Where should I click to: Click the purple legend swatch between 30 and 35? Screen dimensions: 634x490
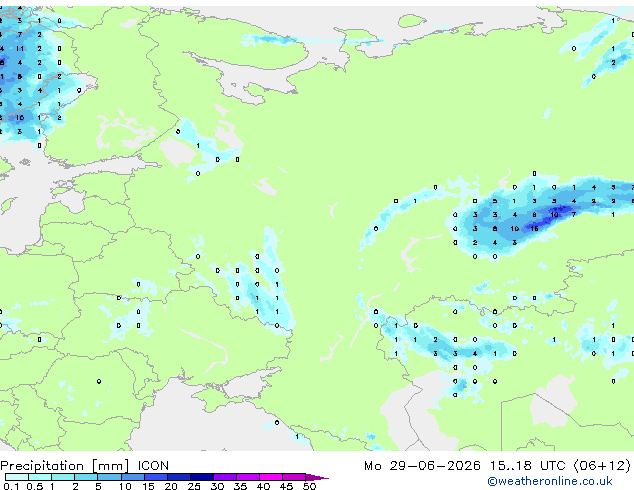pos(225,477)
